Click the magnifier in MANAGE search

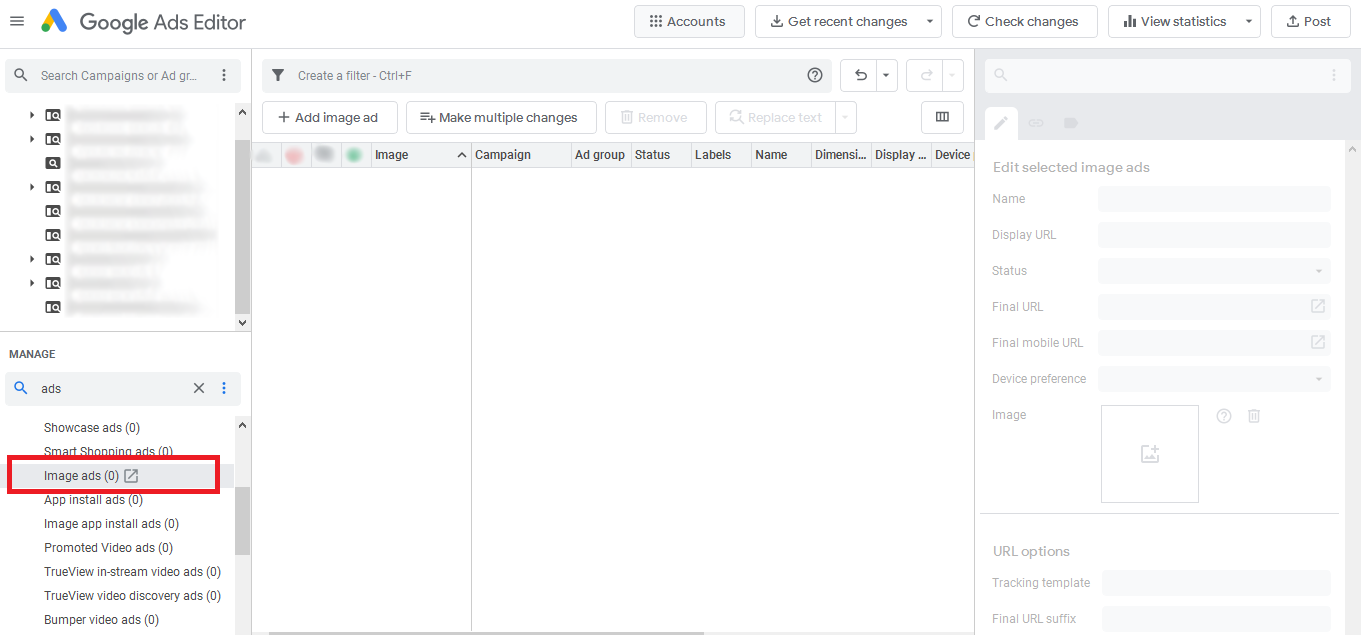coord(21,388)
